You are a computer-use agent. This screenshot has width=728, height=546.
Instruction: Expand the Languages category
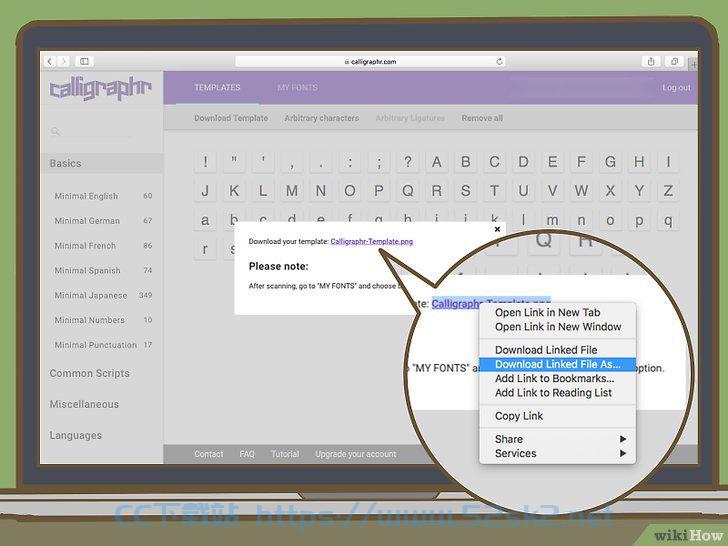[x=76, y=436]
